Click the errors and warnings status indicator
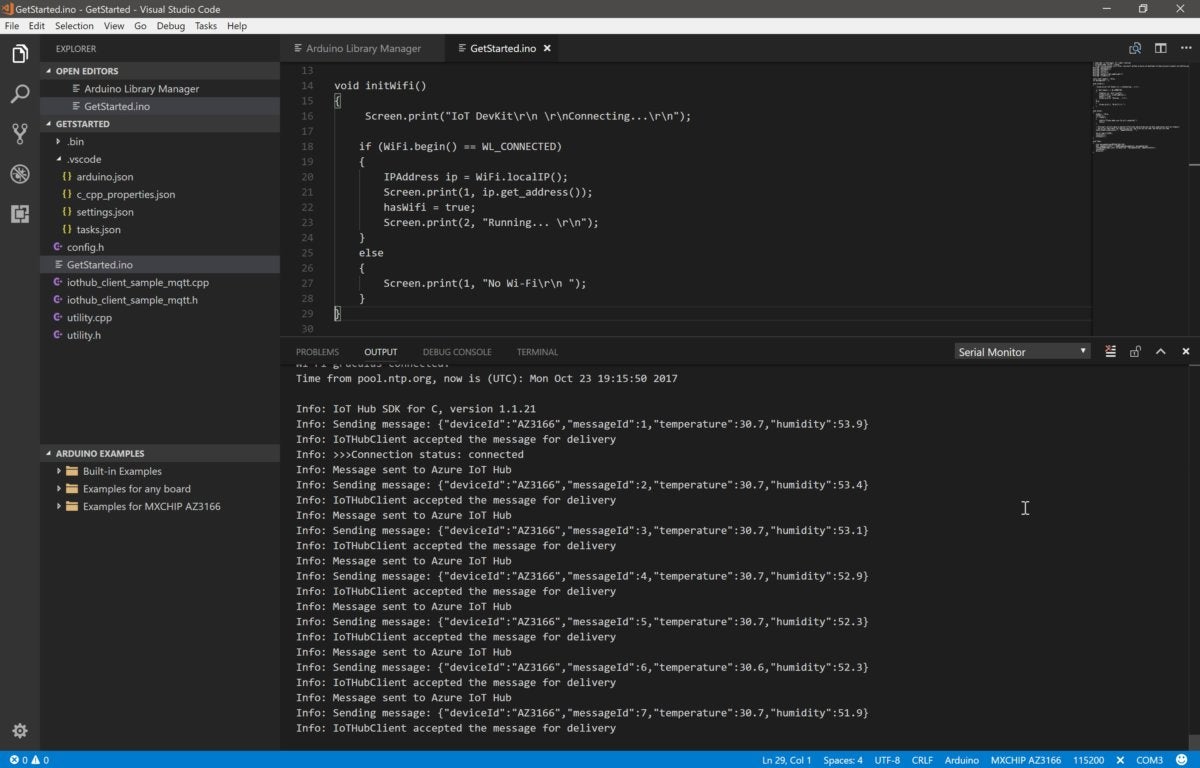 [x=27, y=760]
